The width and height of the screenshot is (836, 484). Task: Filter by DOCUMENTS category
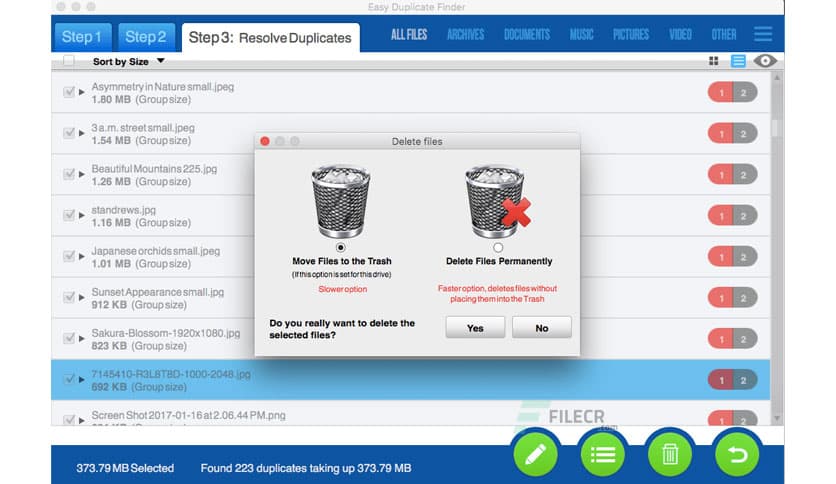(527, 35)
